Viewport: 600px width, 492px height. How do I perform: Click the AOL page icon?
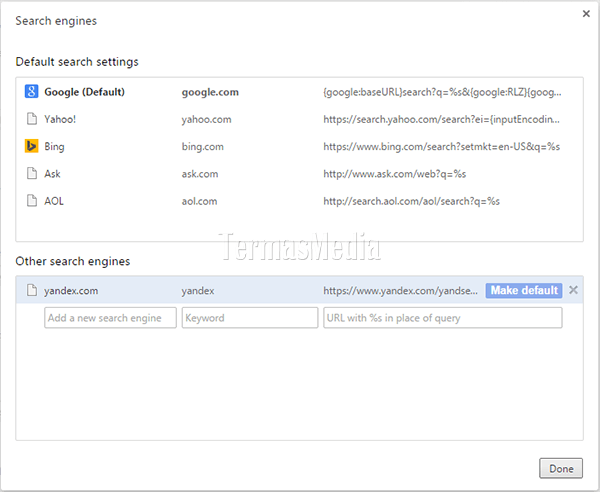(x=32, y=200)
